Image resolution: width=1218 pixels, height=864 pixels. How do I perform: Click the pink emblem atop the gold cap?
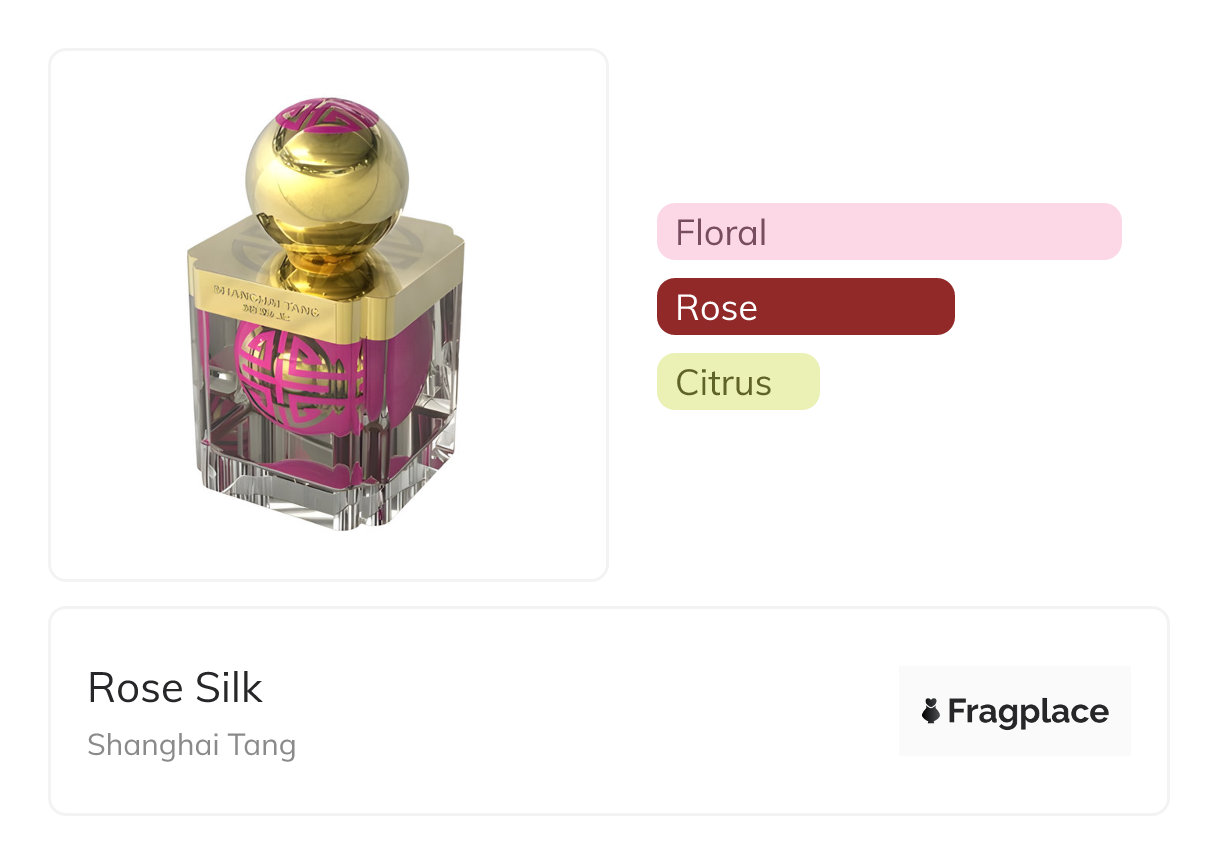(x=327, y=115)
